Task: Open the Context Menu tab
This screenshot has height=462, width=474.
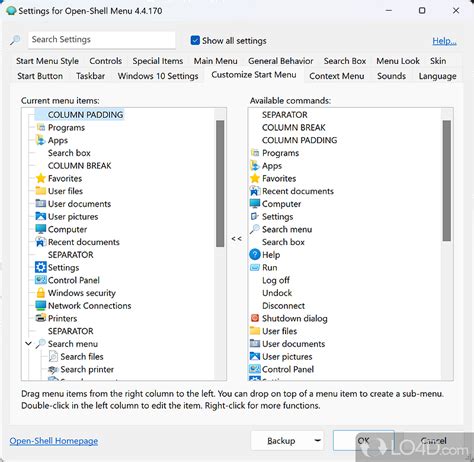Action: tap(337, 76)
